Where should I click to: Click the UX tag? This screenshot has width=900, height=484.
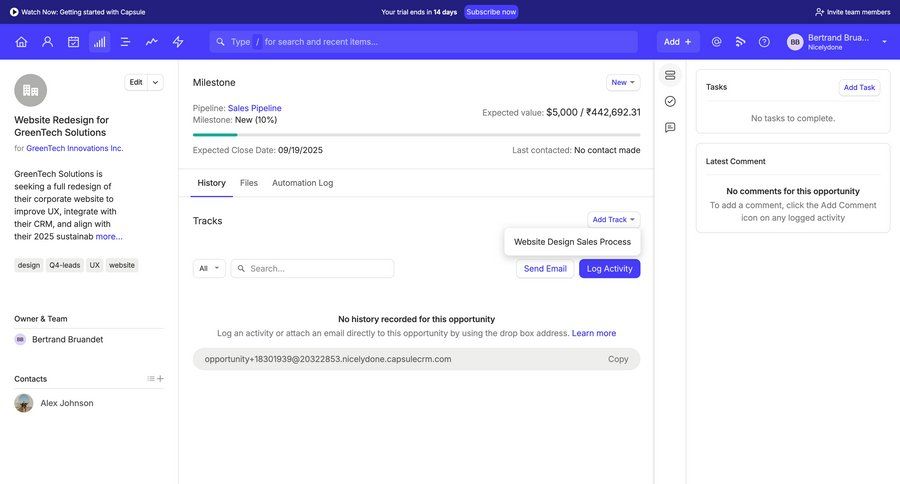(x=95, y=265)
